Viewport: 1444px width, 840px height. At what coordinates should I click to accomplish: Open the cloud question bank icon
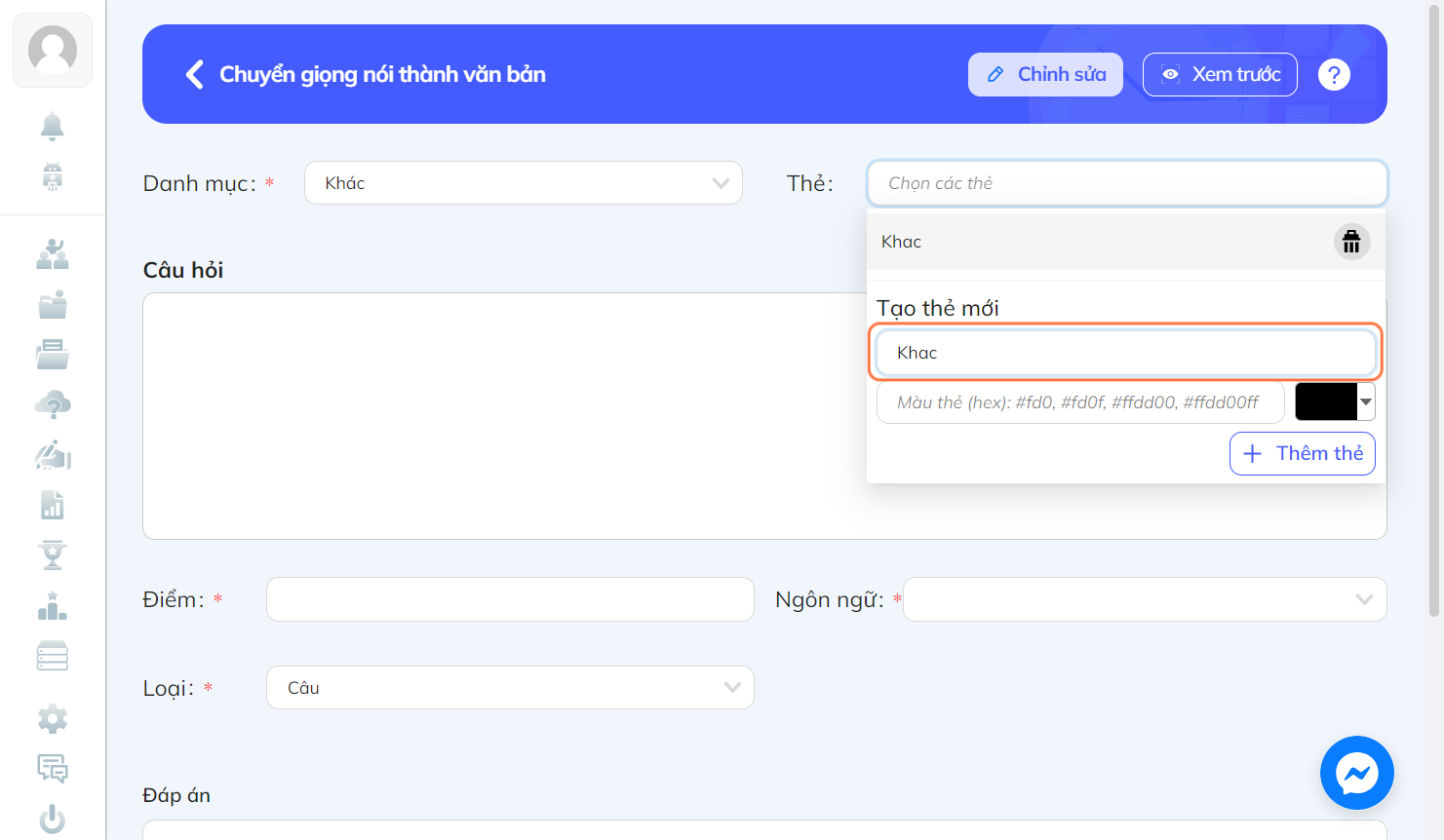coord(53,404)
